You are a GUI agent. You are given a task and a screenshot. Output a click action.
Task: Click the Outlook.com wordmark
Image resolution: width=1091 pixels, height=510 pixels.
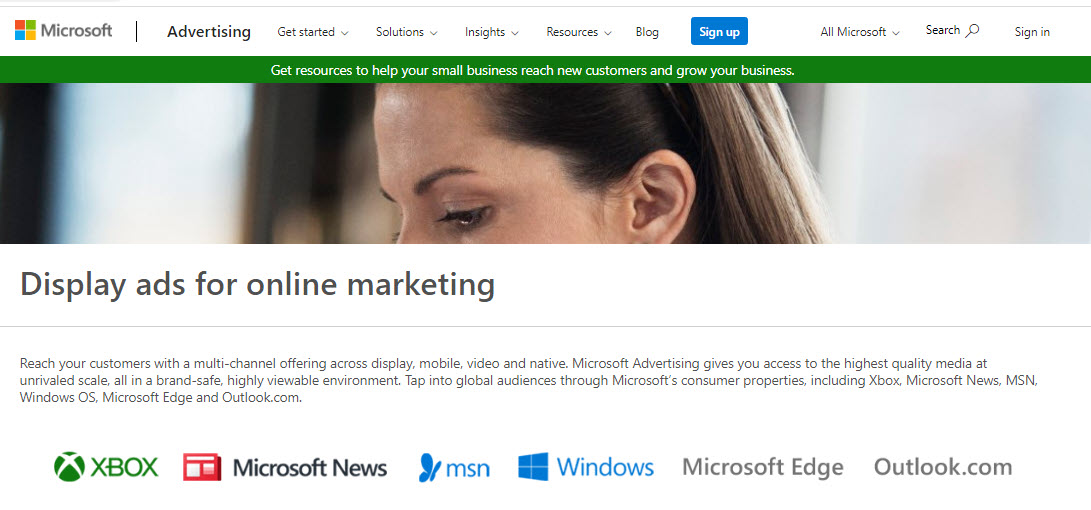click(x=943, y=466)
